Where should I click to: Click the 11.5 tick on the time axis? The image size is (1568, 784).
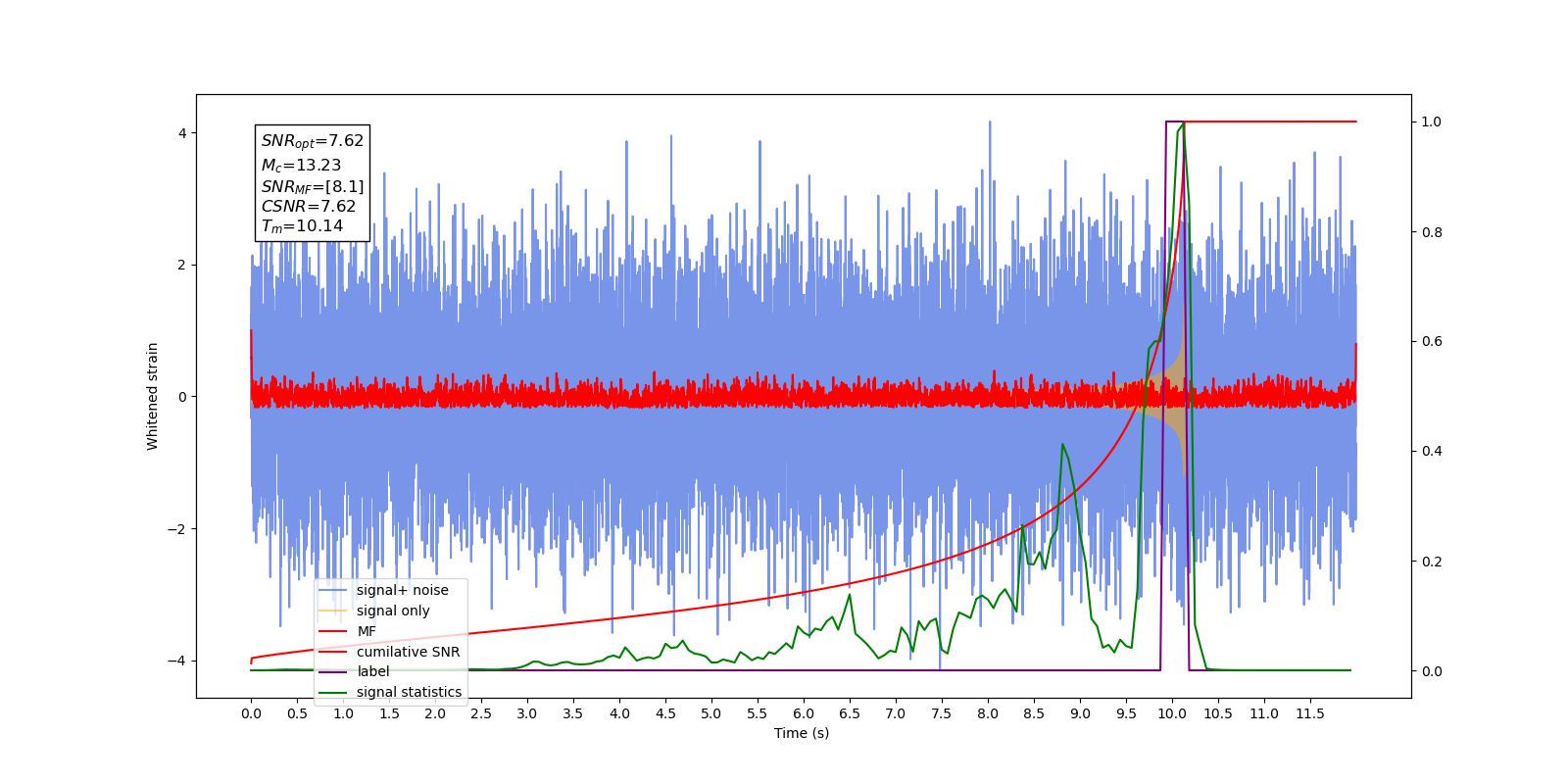point(1310,713)
